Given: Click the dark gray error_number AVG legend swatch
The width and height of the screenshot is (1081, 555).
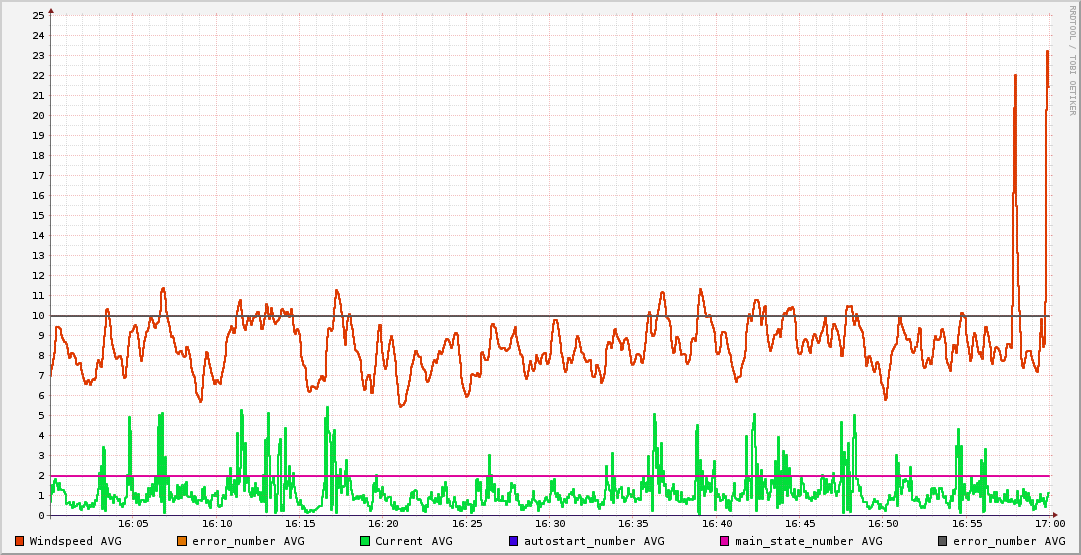Looking at the screenshot, I should [942, 541].
